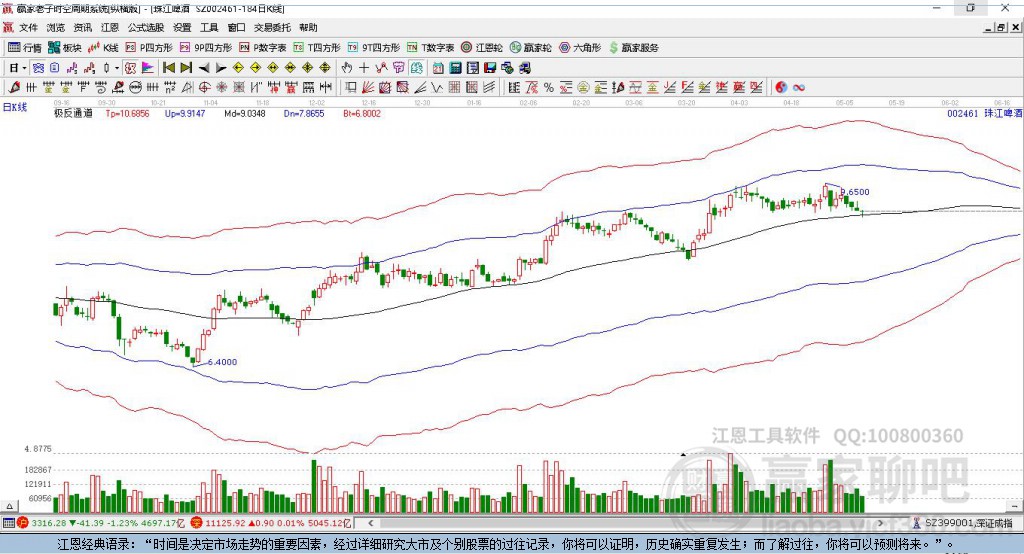The width and height of the screenshot is (1024, 554).
Task: Click the Tp=10.6856 value
Action: [127, 113]
